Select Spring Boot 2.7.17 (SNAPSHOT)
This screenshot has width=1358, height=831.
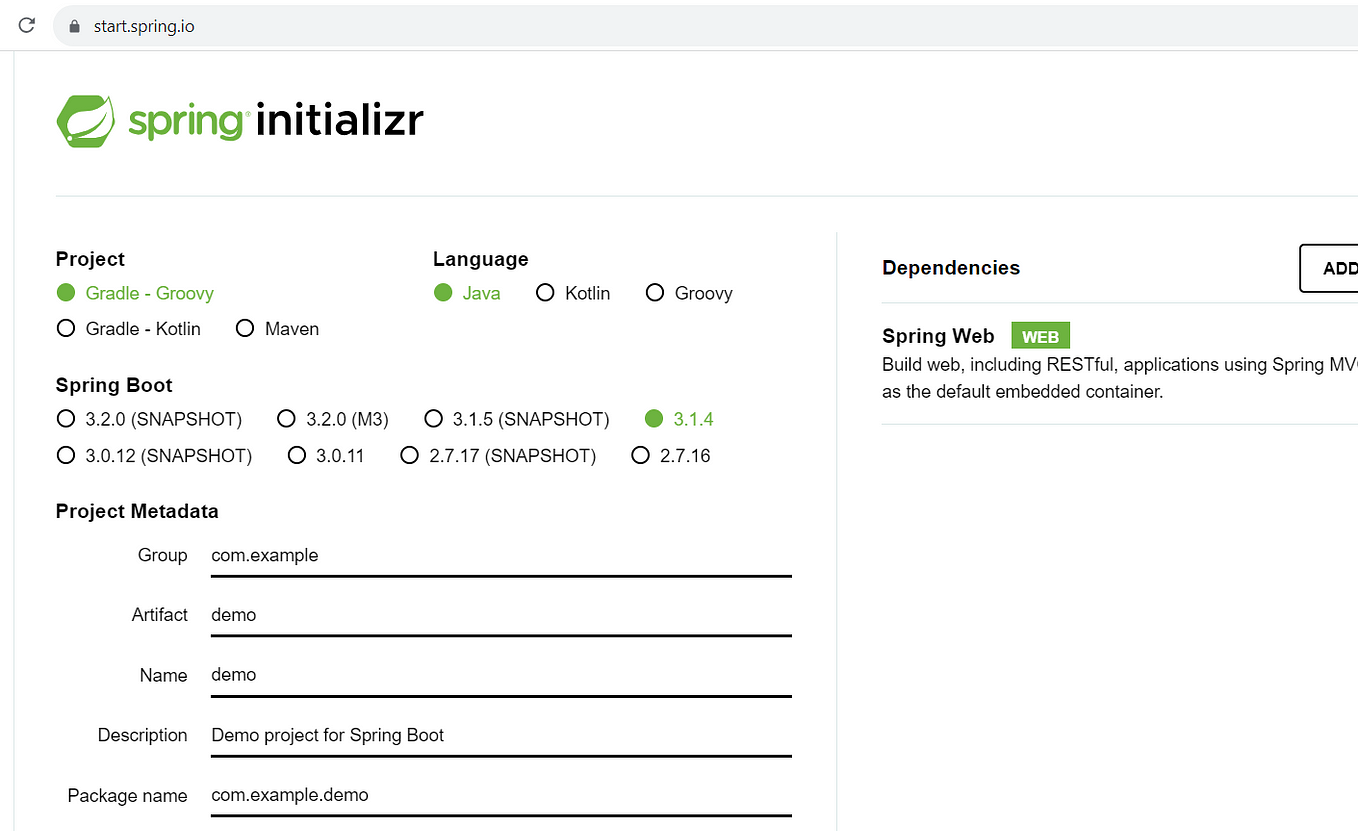(x=410, y=455)
